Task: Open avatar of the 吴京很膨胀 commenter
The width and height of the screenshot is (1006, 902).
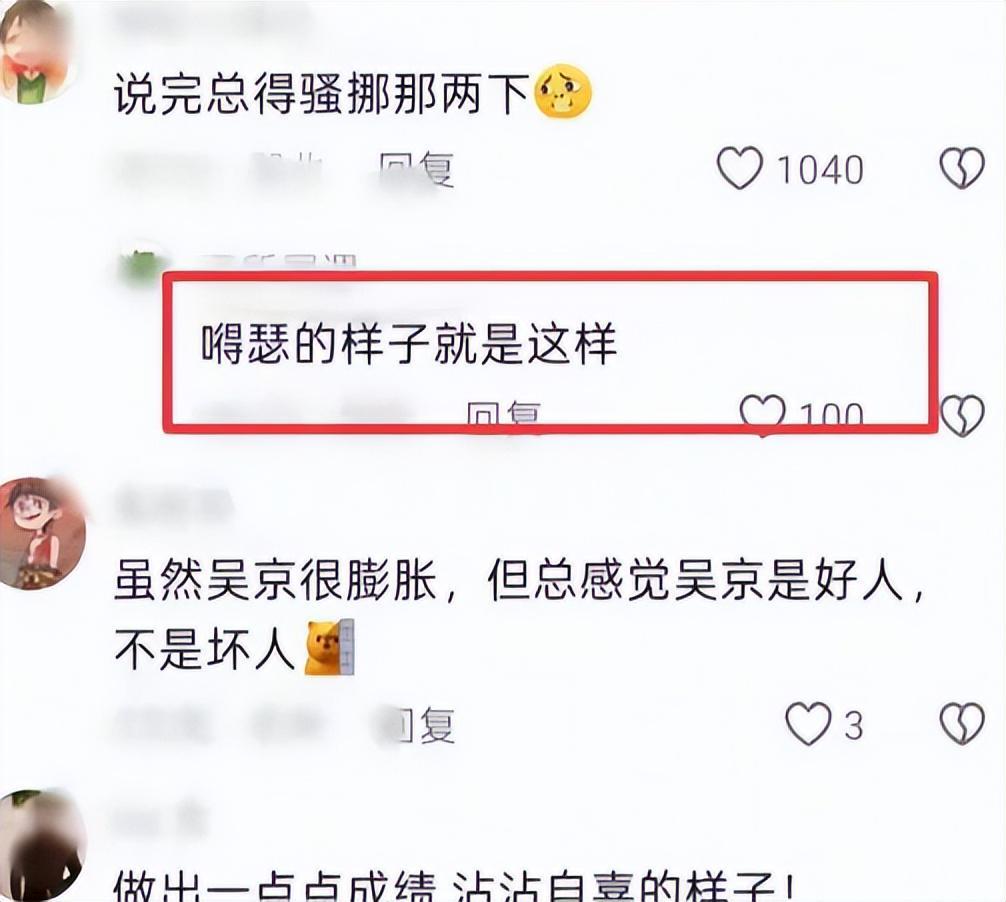Action: (x=41, y=532)
